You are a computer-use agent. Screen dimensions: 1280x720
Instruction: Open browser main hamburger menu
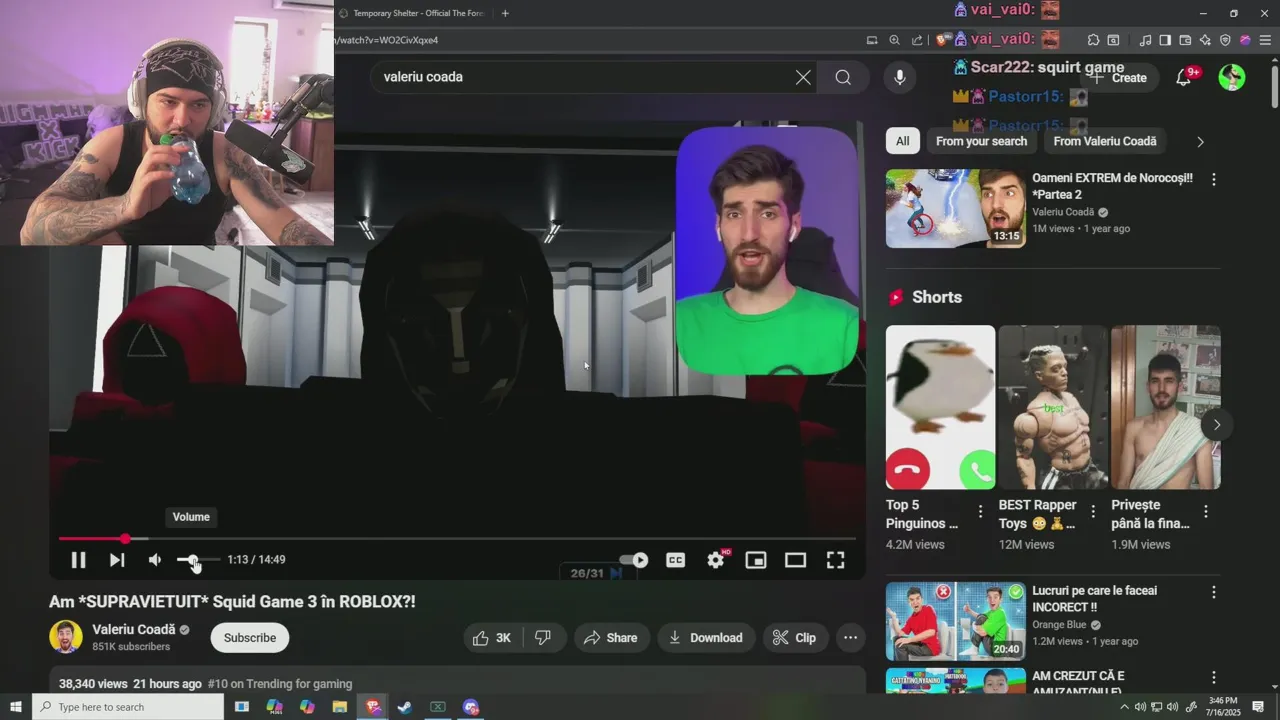pos(1265,40)
